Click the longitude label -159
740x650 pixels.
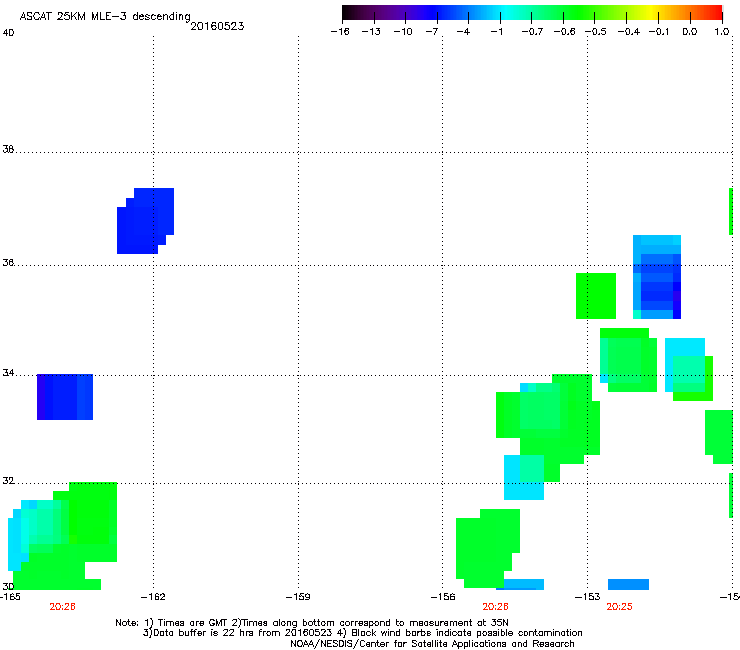298,597
